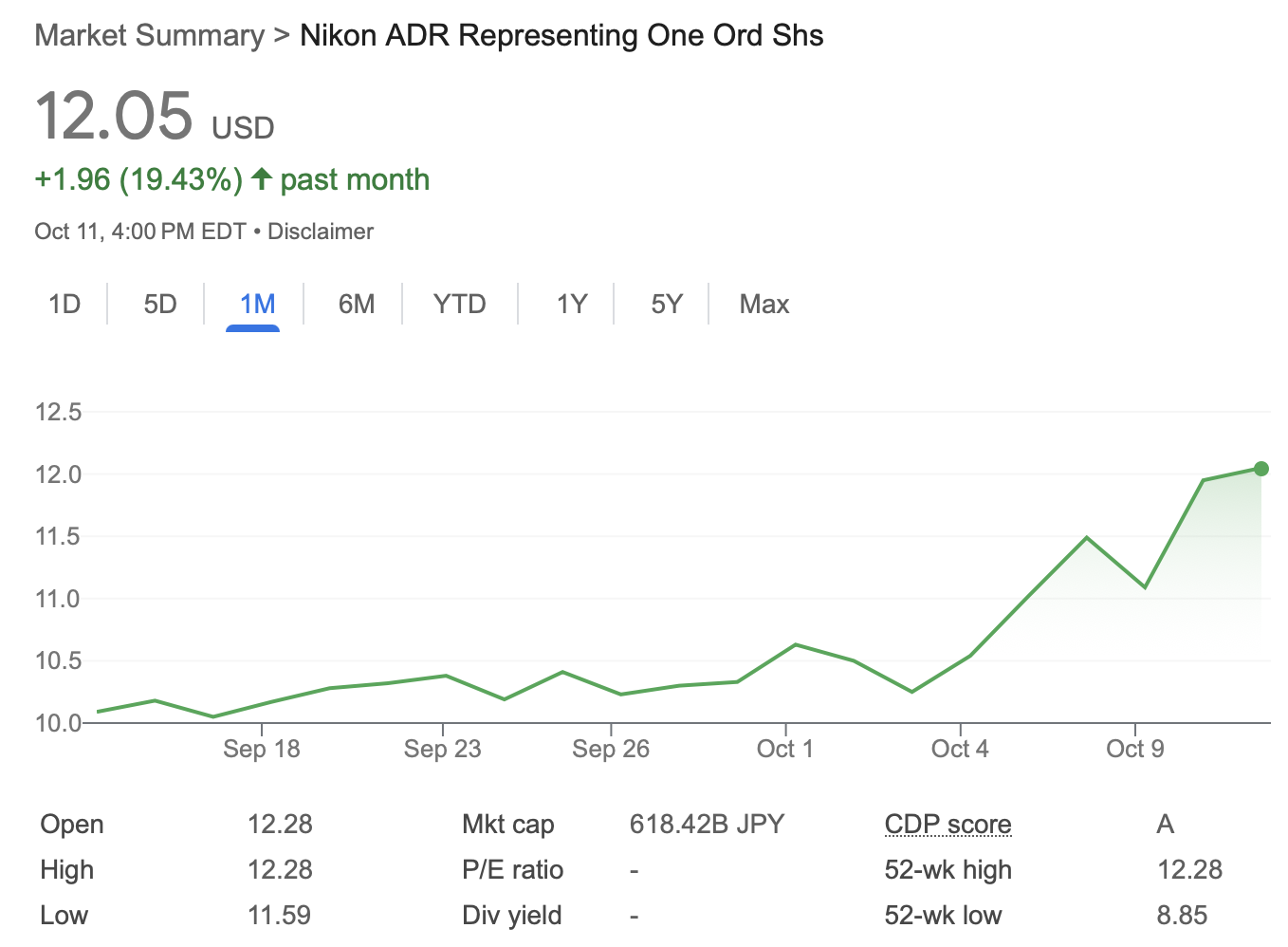Click the Oct 1 axis date label
The width and height of the screenshot is (1288, 947).
pos(784,749)
